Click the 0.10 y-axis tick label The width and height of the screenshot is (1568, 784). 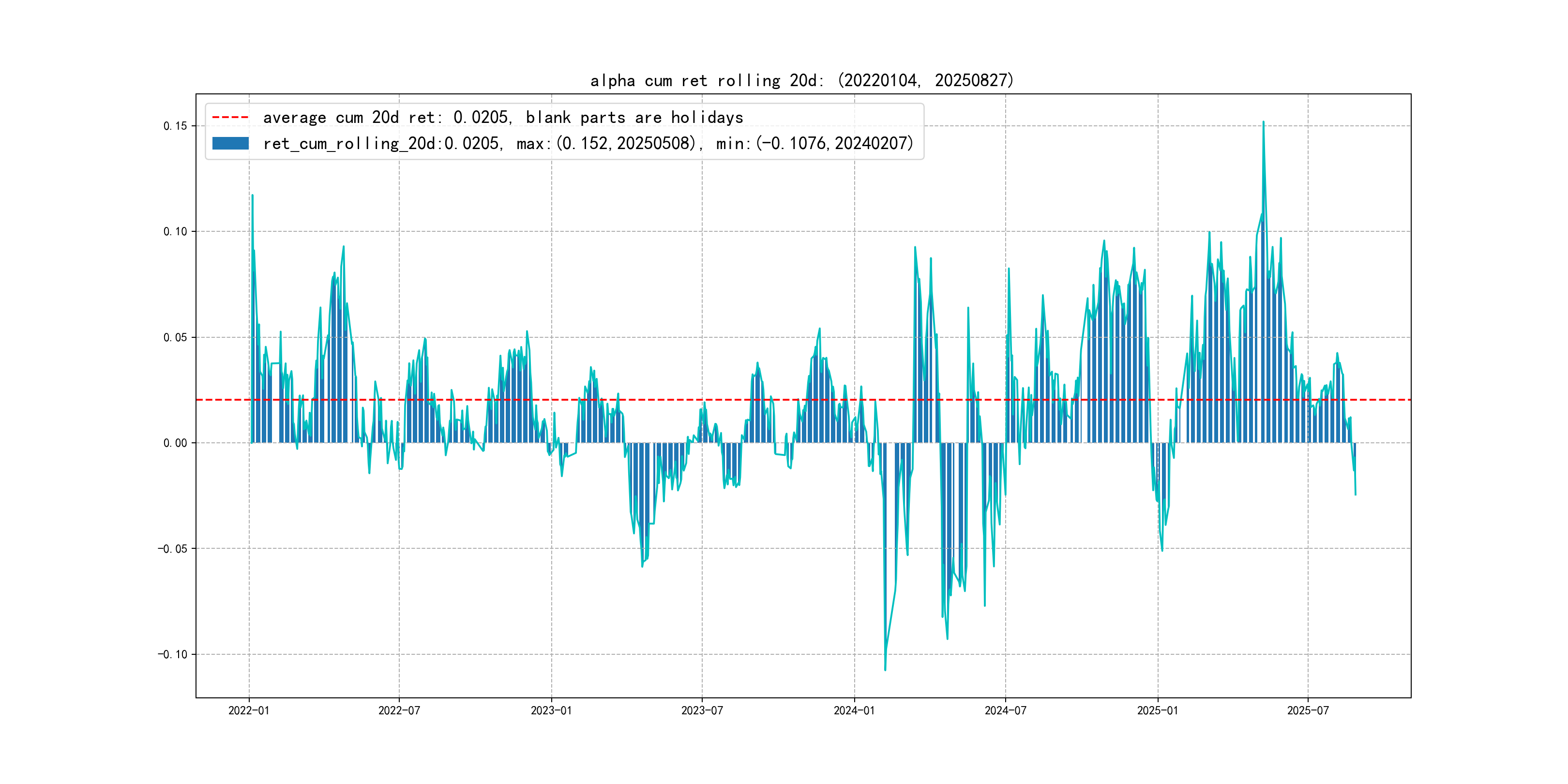click(x=175, y=231)
